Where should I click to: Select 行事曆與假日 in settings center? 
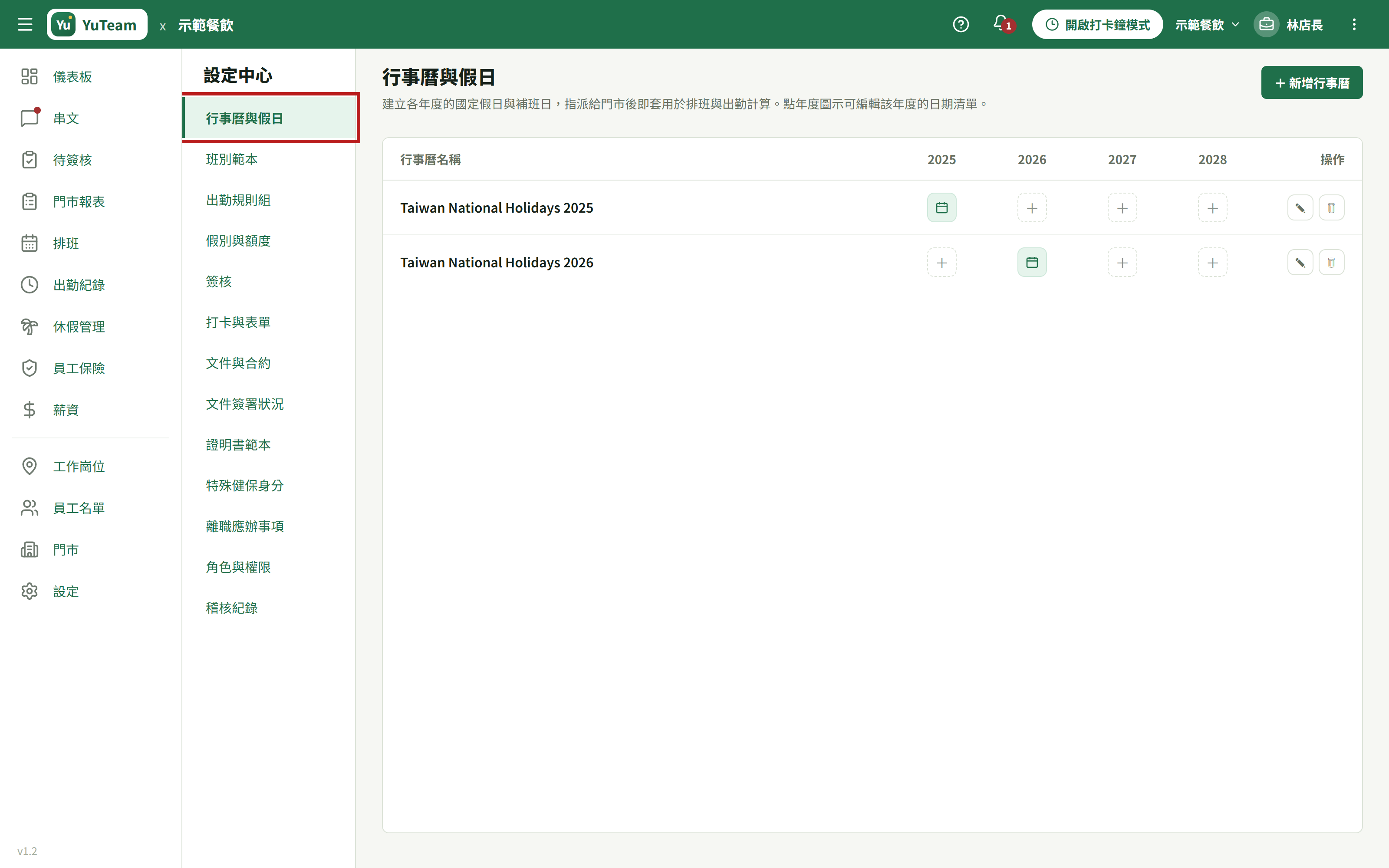[270, 118]
